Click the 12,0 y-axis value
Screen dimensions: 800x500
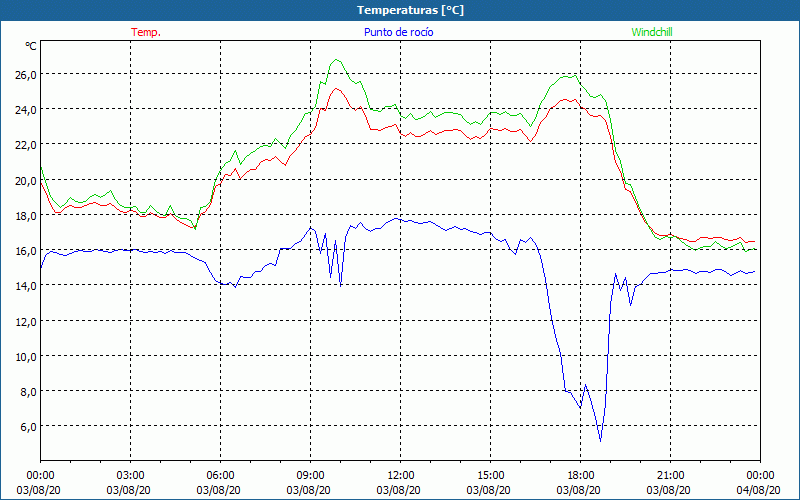tap(25, 321)
